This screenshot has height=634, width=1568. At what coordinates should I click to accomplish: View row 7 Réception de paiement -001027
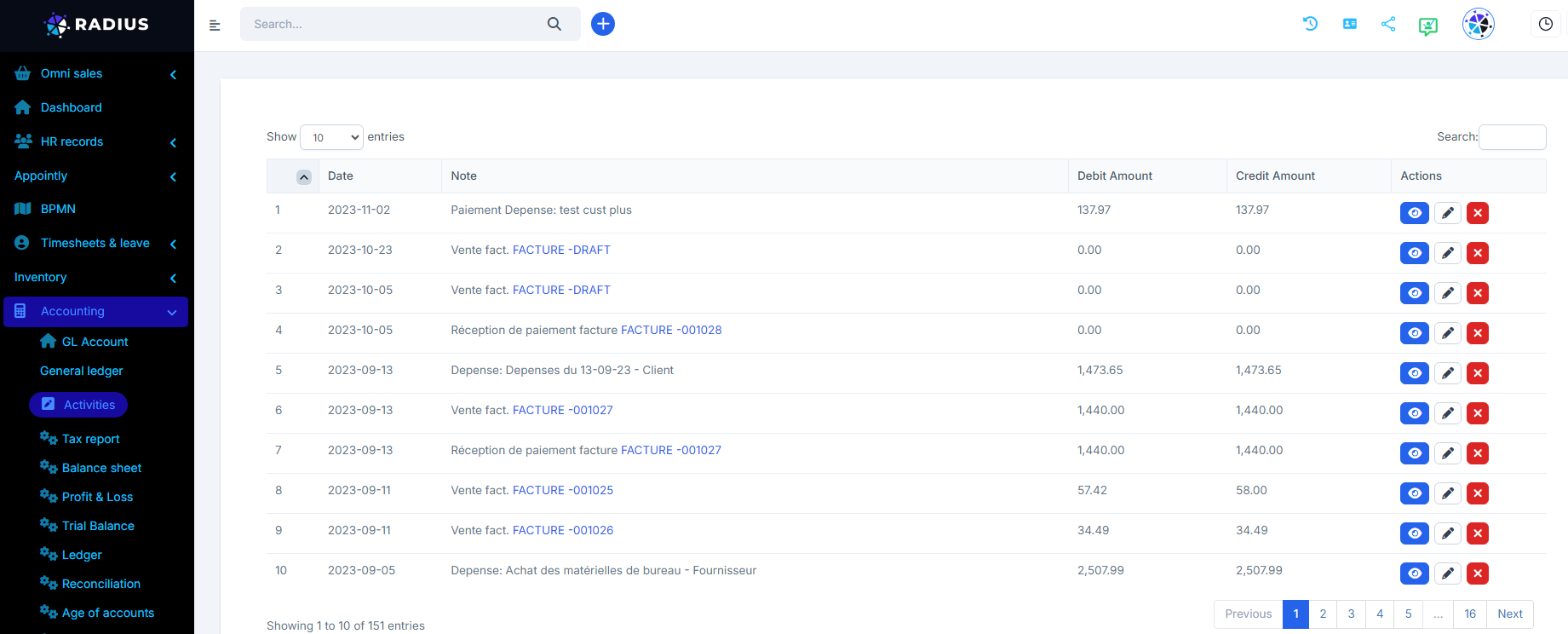1415,453
